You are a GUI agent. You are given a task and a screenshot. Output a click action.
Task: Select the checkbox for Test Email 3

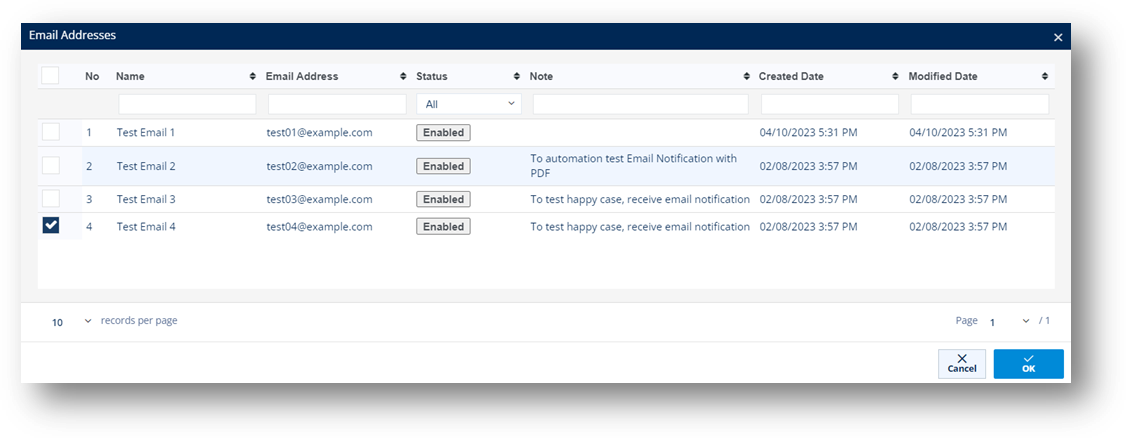[x=51, y=199]
